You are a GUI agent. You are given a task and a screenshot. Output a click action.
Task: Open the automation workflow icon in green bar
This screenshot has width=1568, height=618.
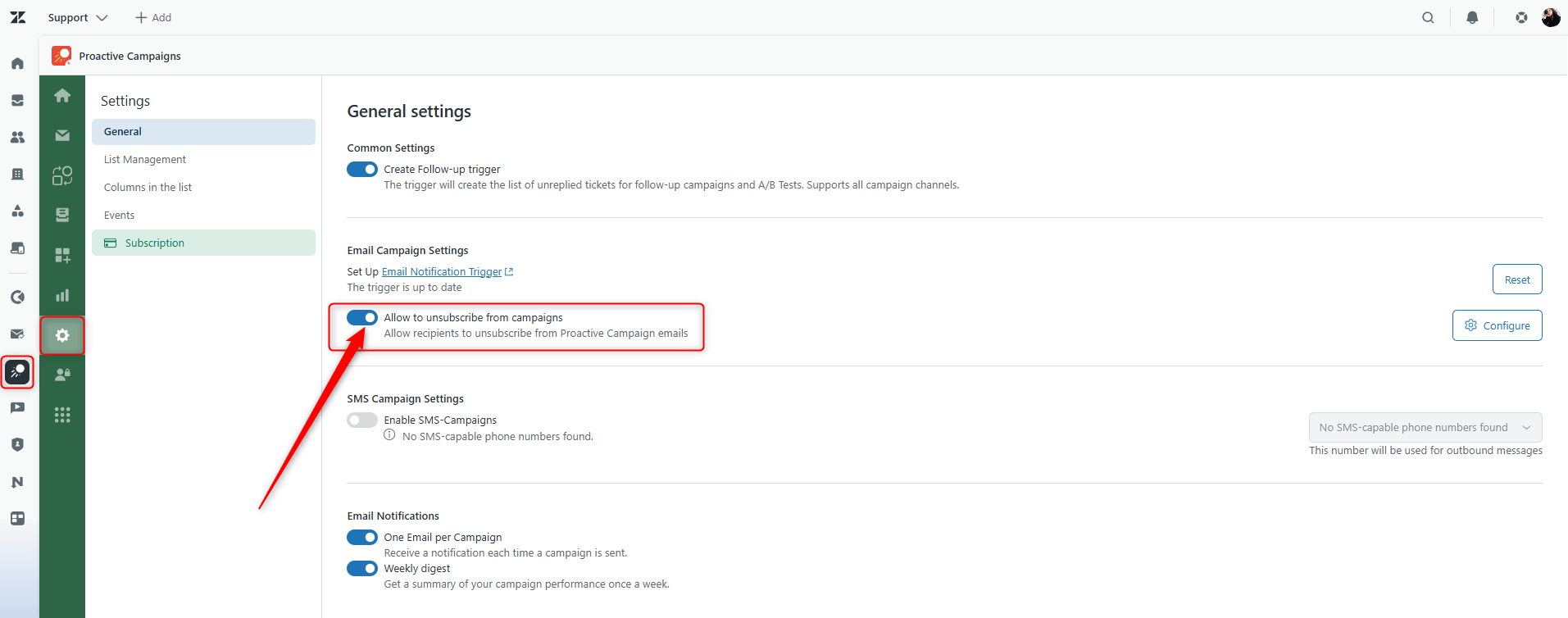click(62, 175)
